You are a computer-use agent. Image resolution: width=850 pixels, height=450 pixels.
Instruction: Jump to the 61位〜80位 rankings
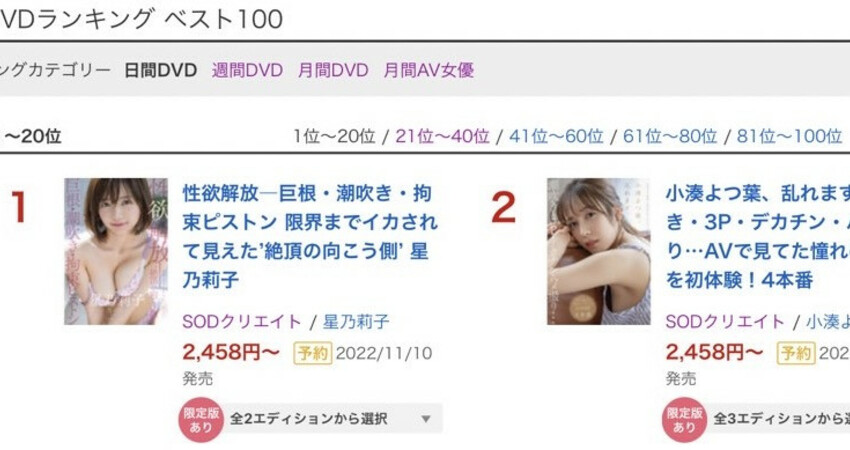point(670,136)
